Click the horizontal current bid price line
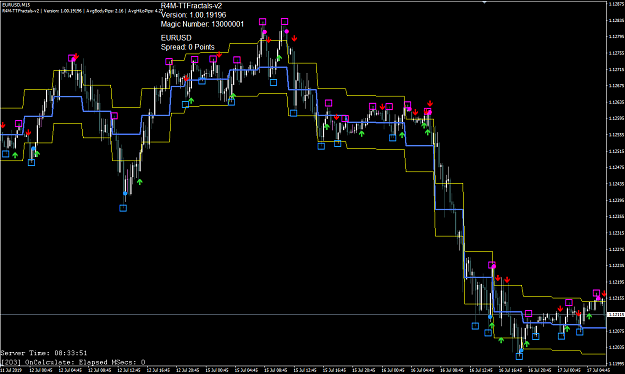625x374 pixels. [303, 315]
